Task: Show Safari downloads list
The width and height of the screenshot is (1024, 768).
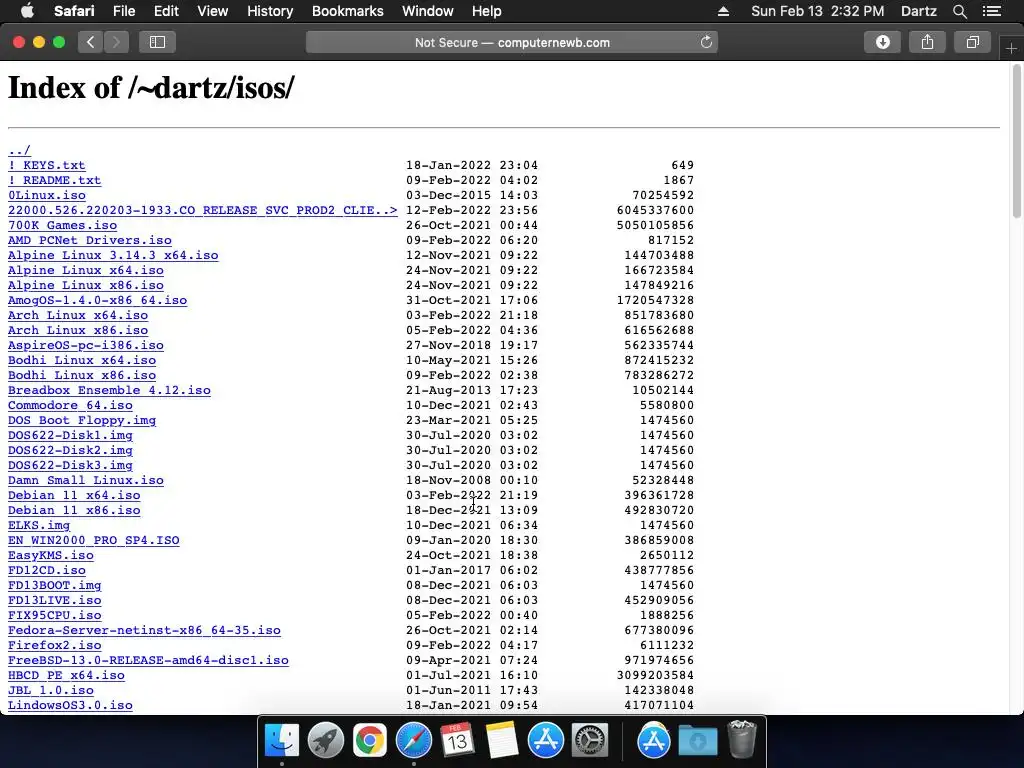Action: click(x=882, y=42)
